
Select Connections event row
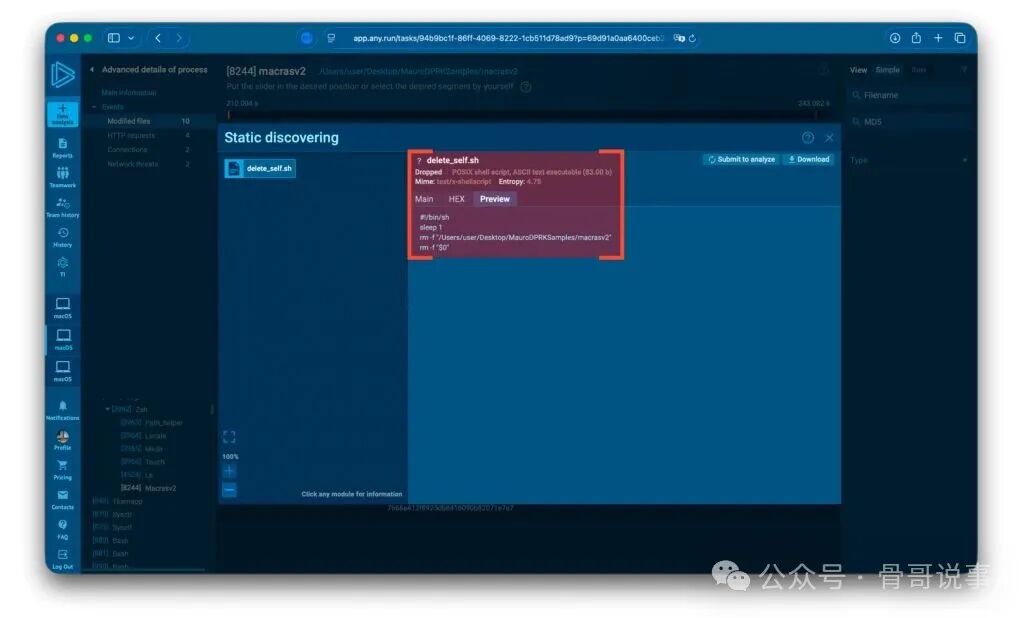click(150, 150)
